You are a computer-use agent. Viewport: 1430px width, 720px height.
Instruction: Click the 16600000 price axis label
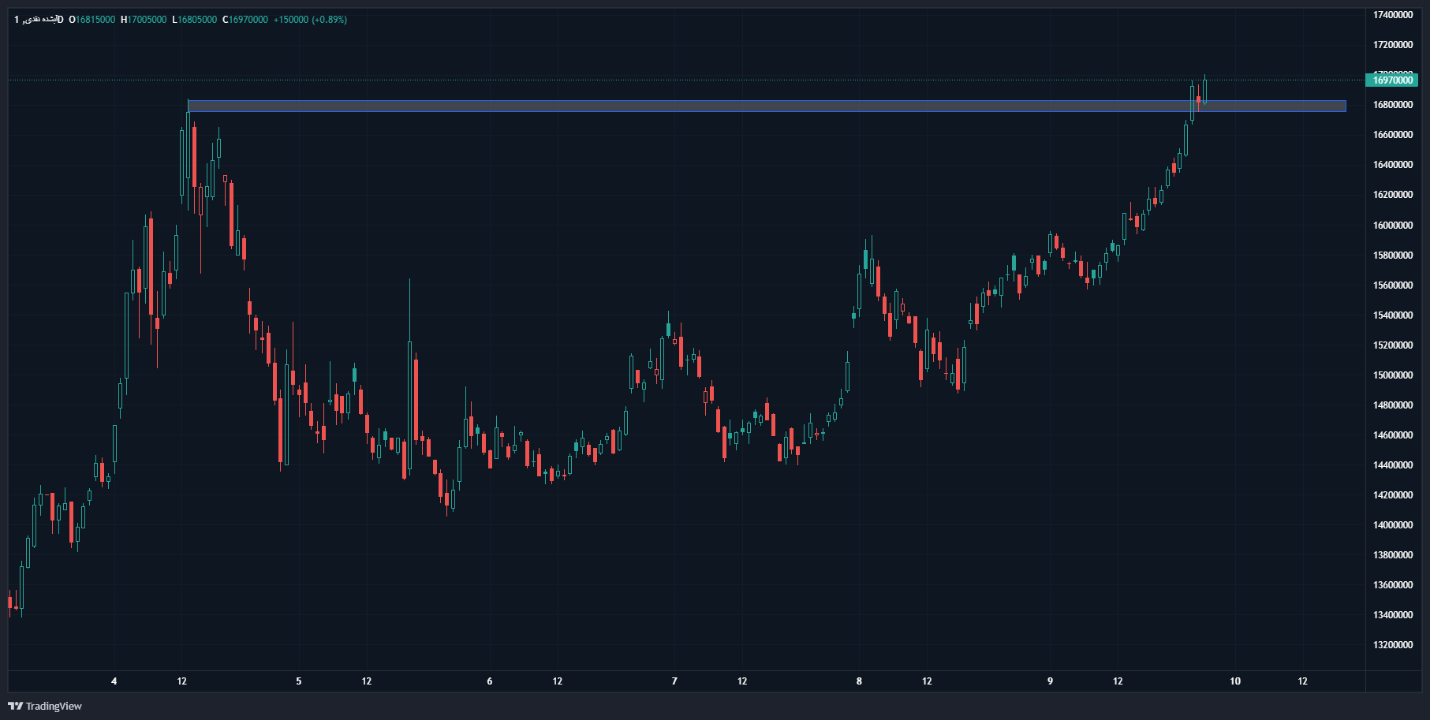1393,135
